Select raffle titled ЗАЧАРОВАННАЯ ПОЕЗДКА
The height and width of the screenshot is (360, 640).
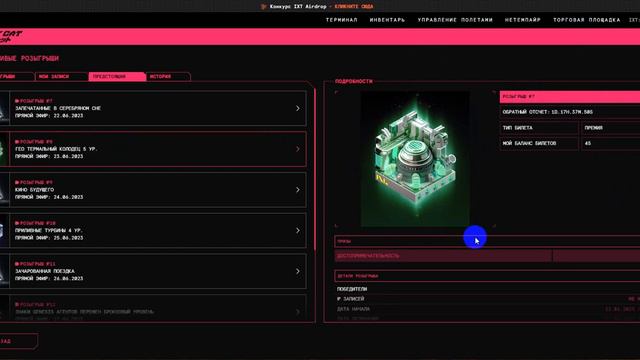[45, 271]
